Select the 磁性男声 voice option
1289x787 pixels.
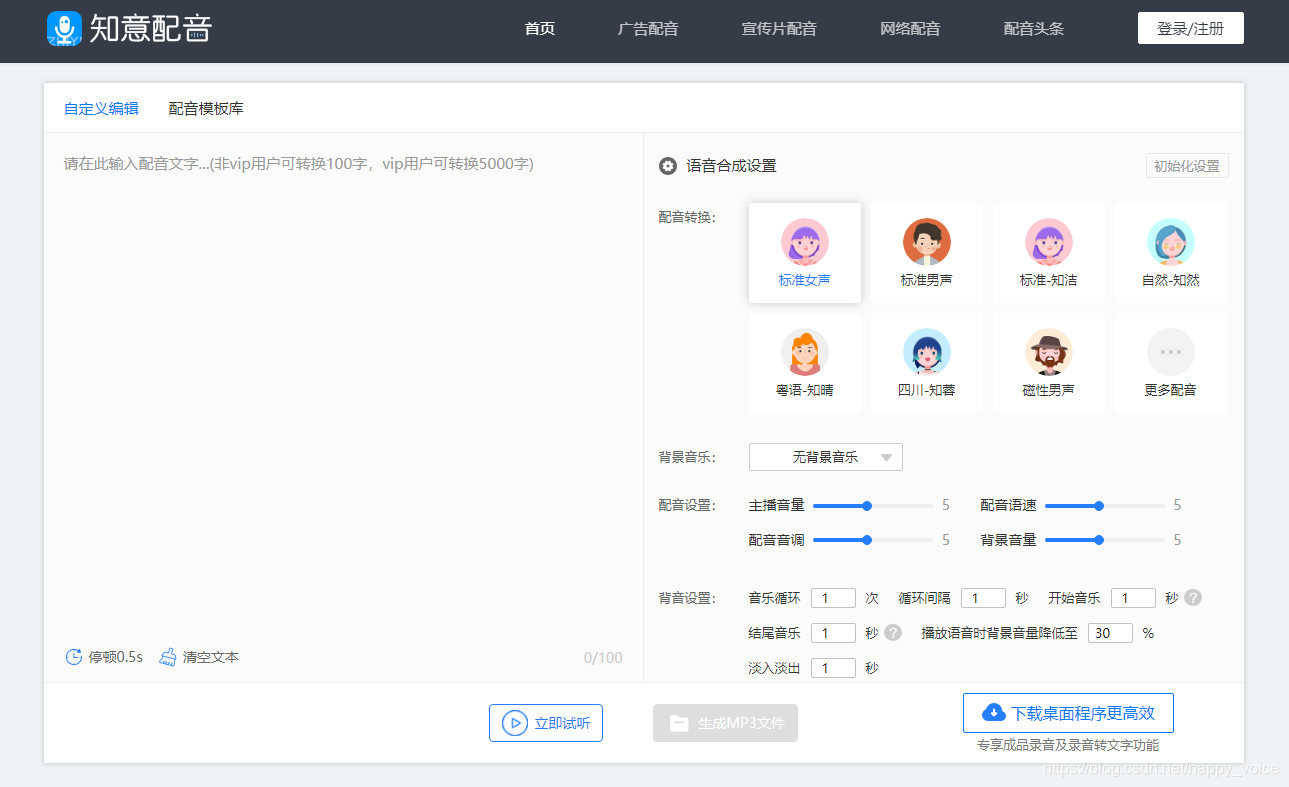1048,360
